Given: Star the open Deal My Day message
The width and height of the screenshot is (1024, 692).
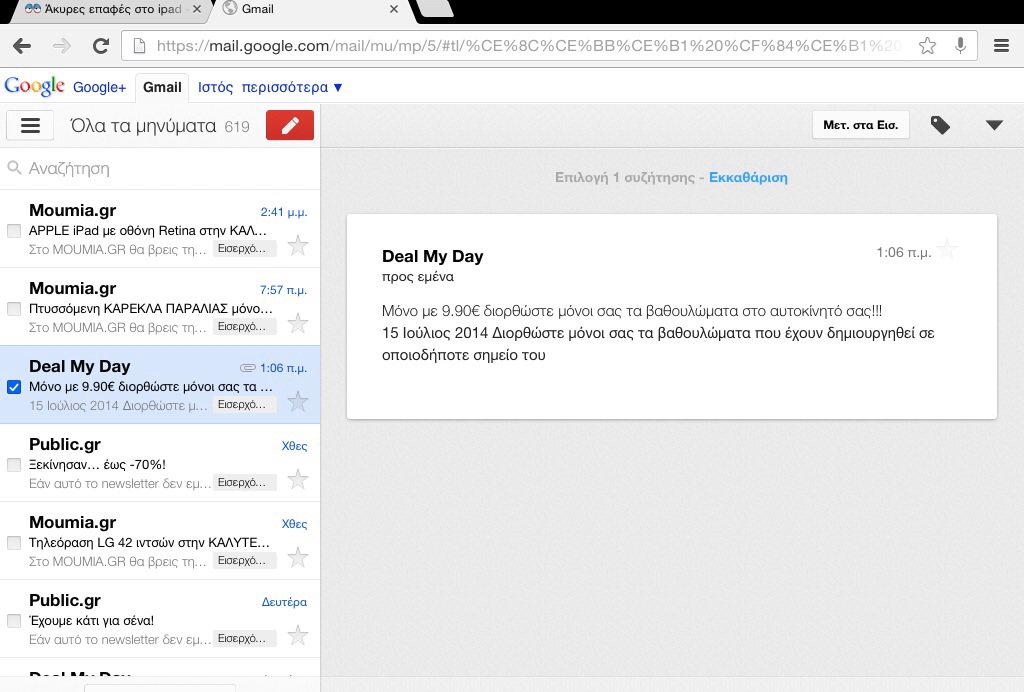Looking at the screenshot, I should click(x=947, y=249).
